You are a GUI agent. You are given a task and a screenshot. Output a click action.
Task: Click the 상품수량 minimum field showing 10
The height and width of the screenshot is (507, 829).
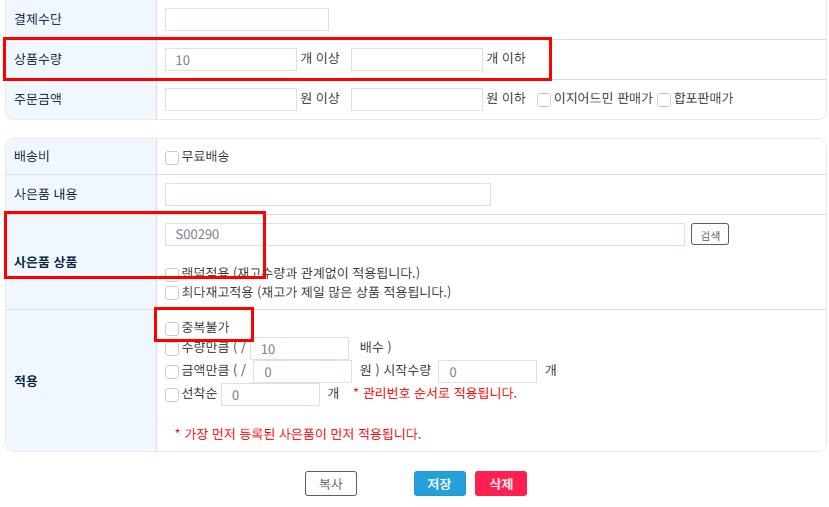click(231, 59)
